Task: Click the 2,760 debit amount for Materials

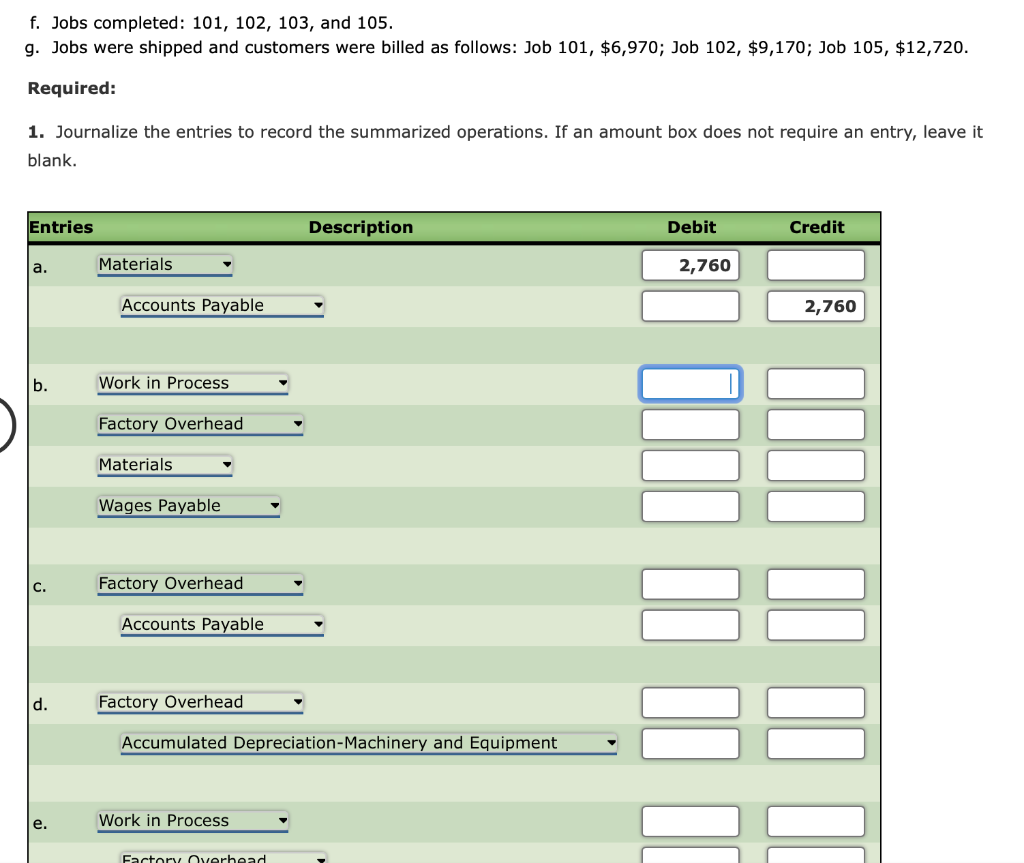Action: click(690, 264)
